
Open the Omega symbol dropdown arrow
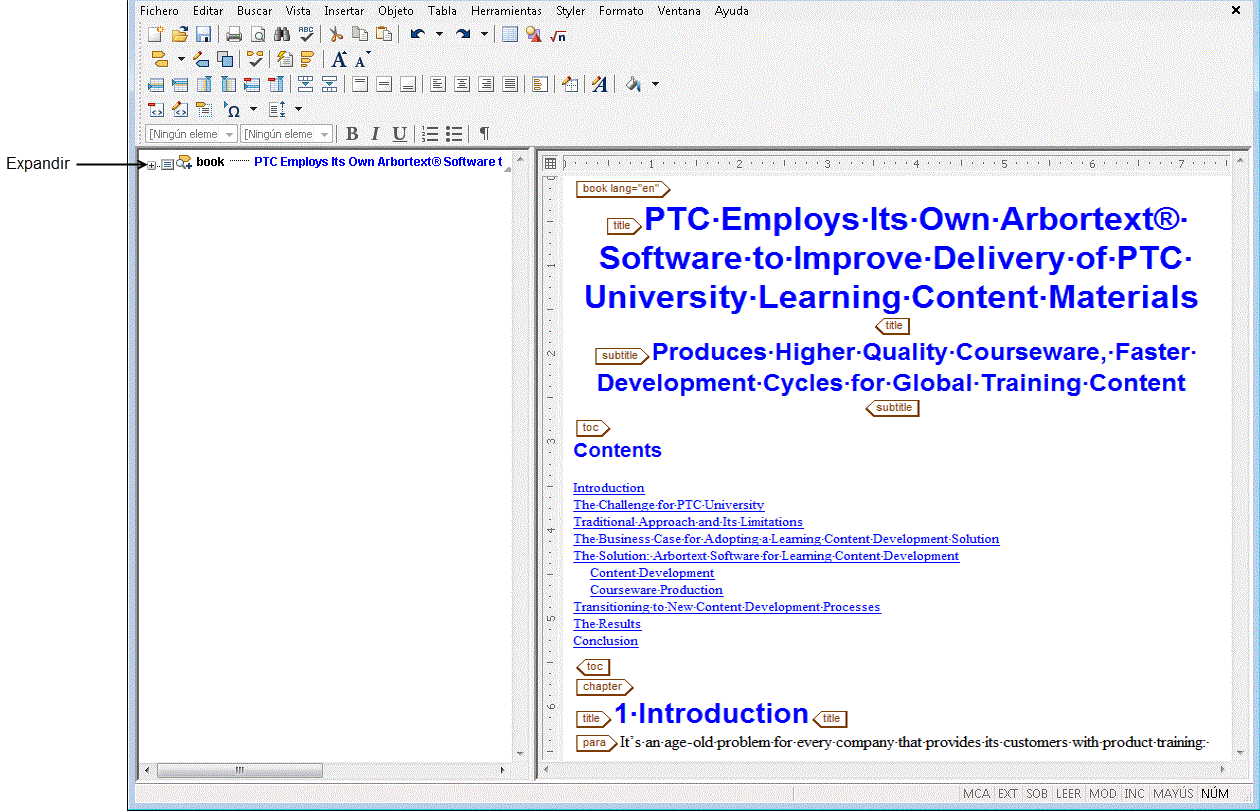pos(253,109)
